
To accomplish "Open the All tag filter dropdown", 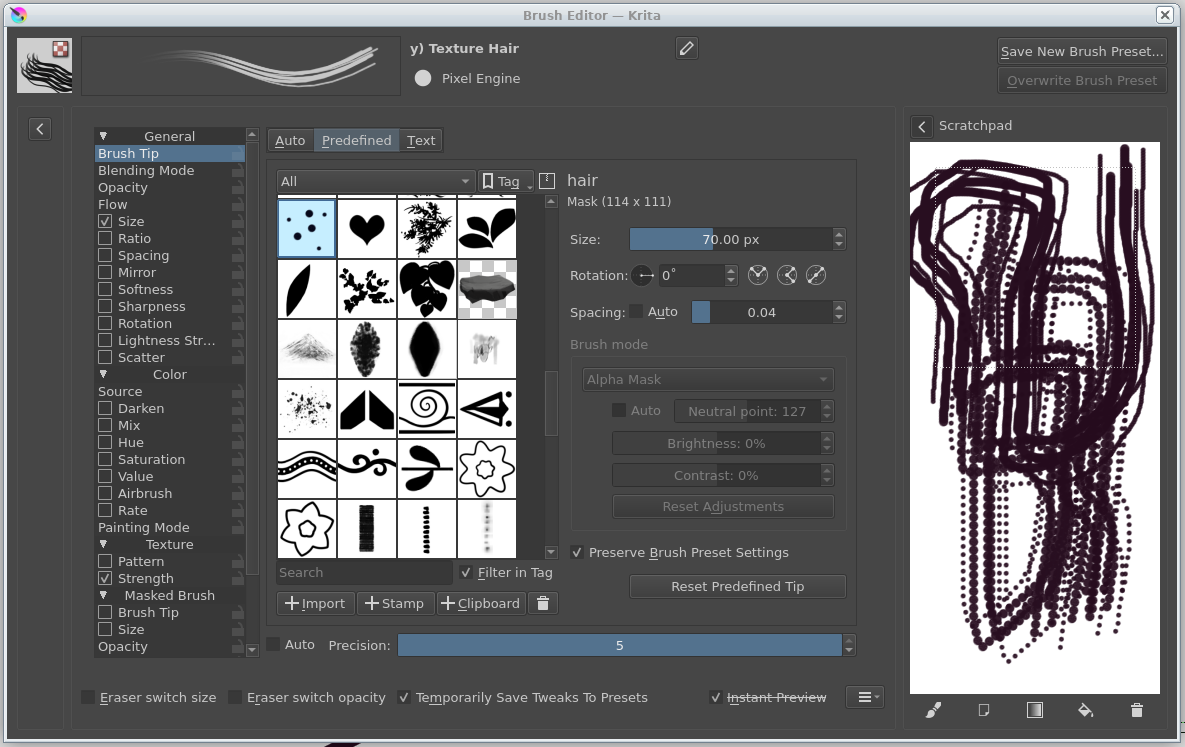I will 375,181.
